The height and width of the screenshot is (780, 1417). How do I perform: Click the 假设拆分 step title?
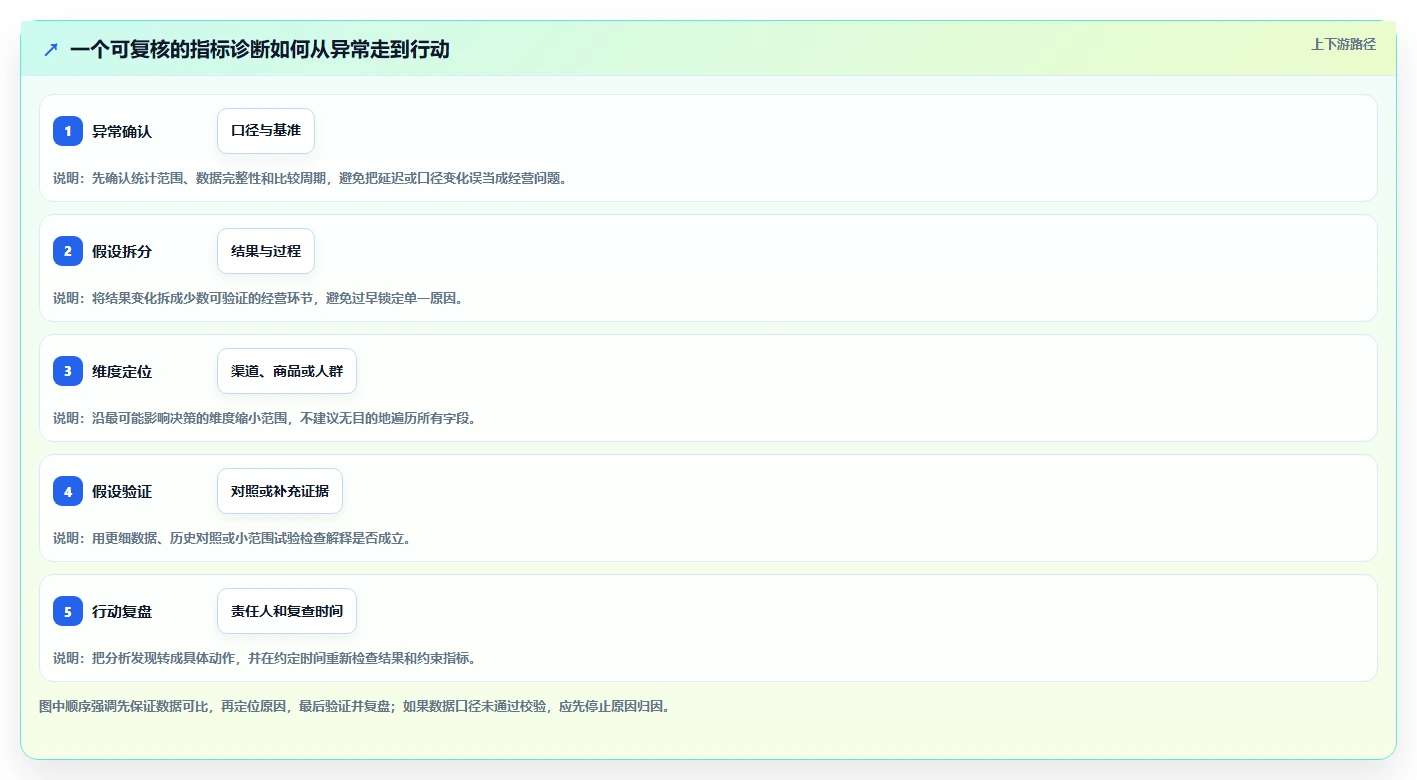point(122,251)
